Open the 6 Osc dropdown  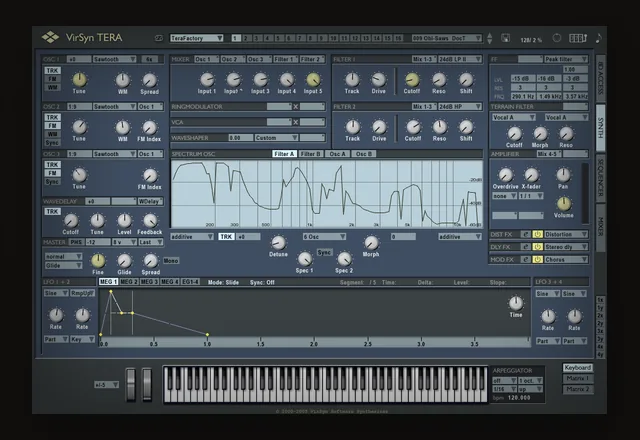click(x=324, y=237)
